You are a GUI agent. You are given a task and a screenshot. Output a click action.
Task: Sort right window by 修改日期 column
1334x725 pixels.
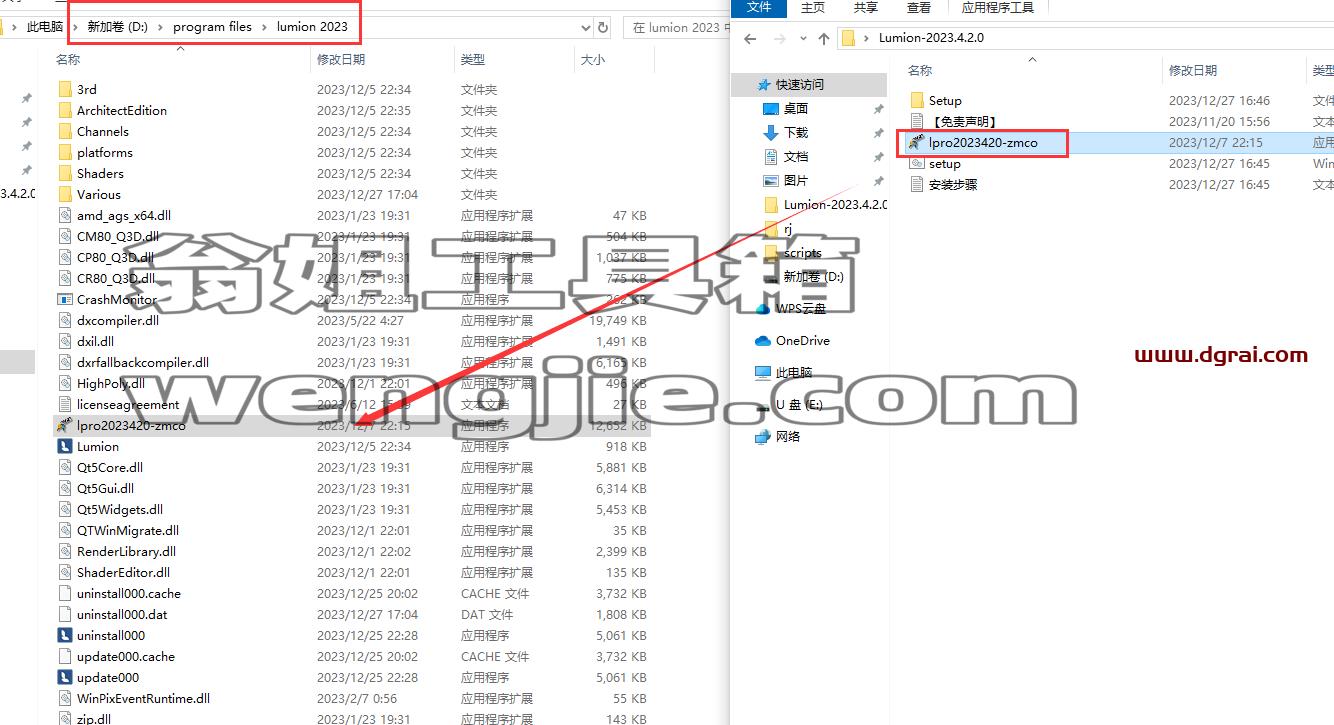1193,70
